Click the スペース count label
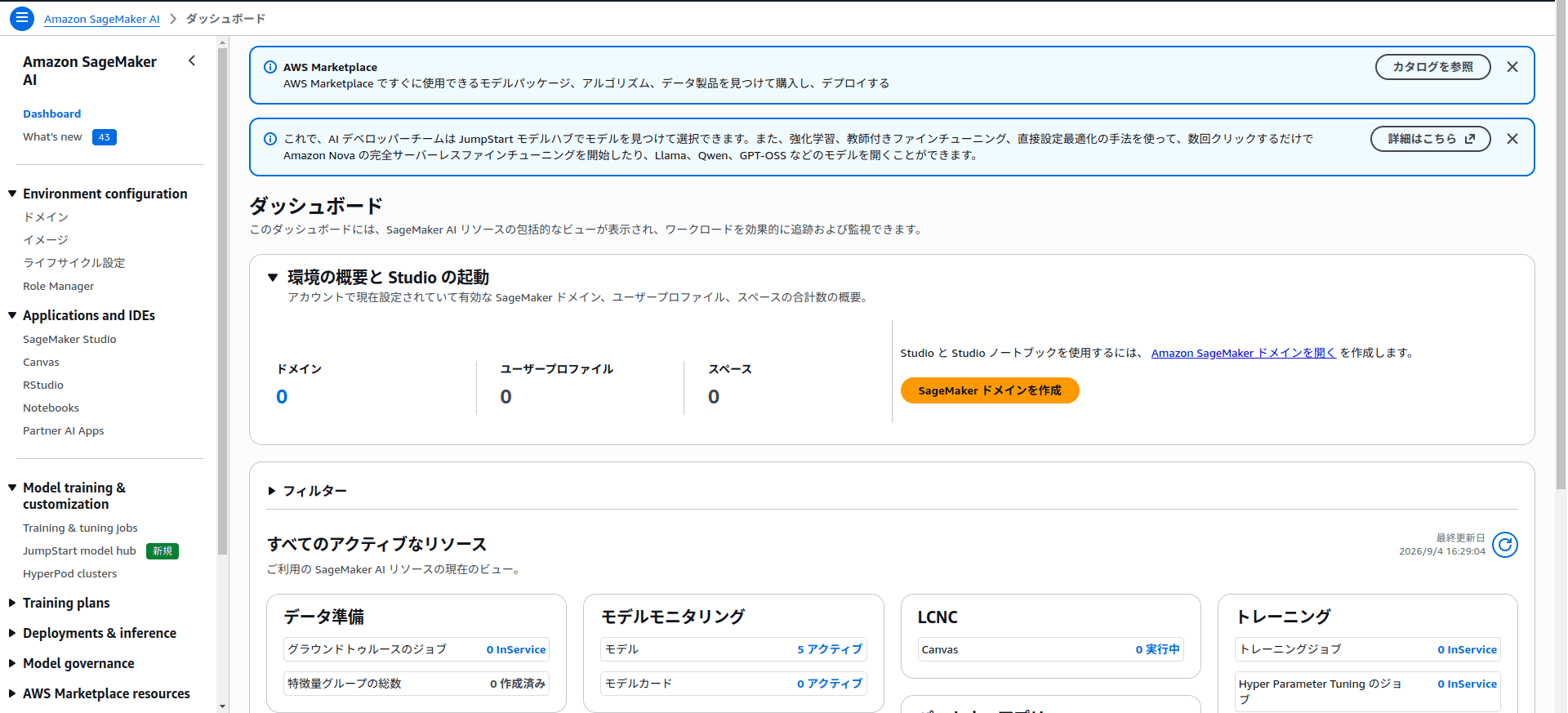This screenshot has height=713, width=1568. (730, 369)
